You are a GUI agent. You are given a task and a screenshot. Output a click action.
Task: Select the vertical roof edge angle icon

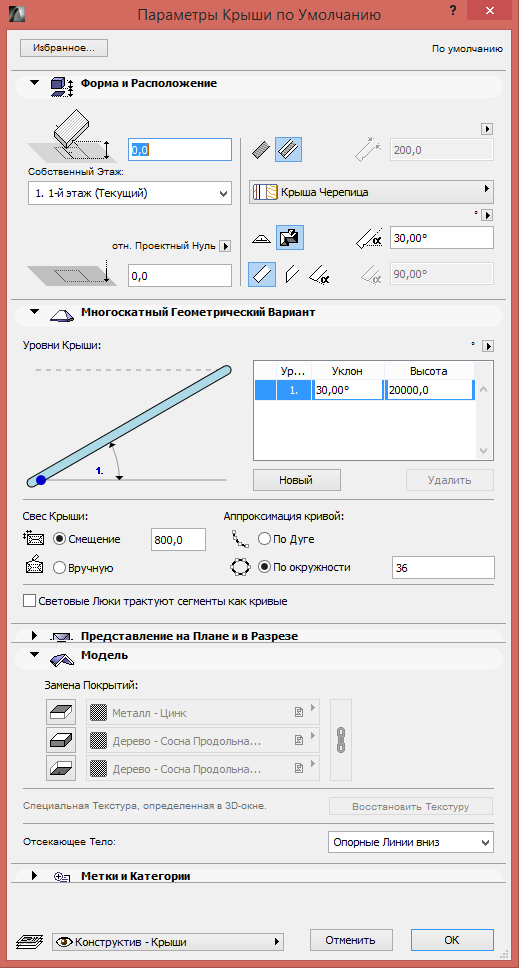[x=291, y=274]
